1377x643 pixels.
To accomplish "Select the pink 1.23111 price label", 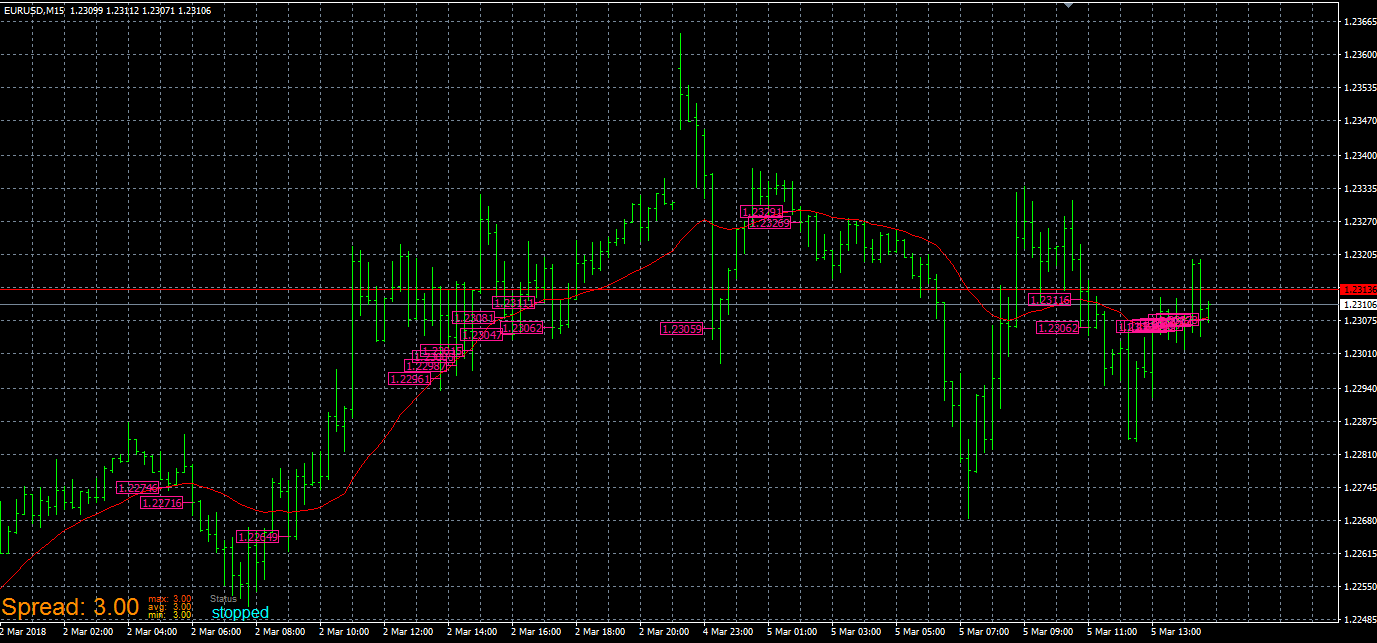I will (514, 302).
